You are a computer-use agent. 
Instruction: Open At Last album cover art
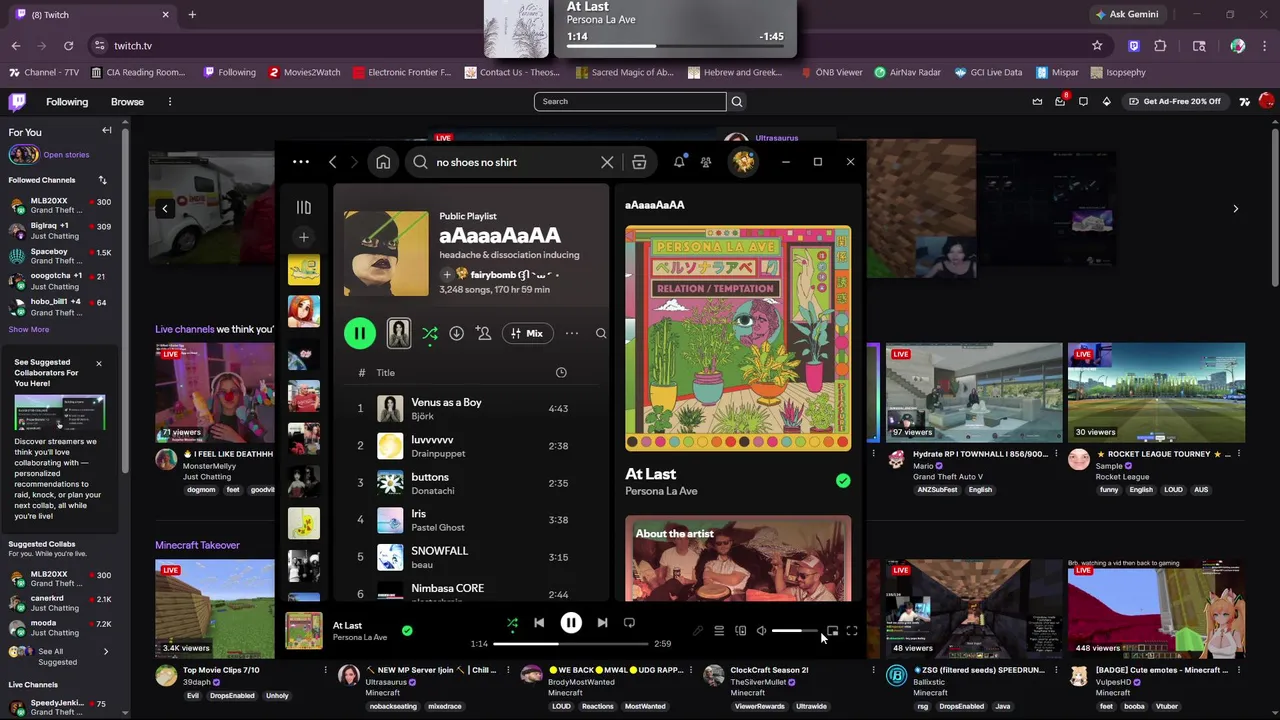point(738,338)
